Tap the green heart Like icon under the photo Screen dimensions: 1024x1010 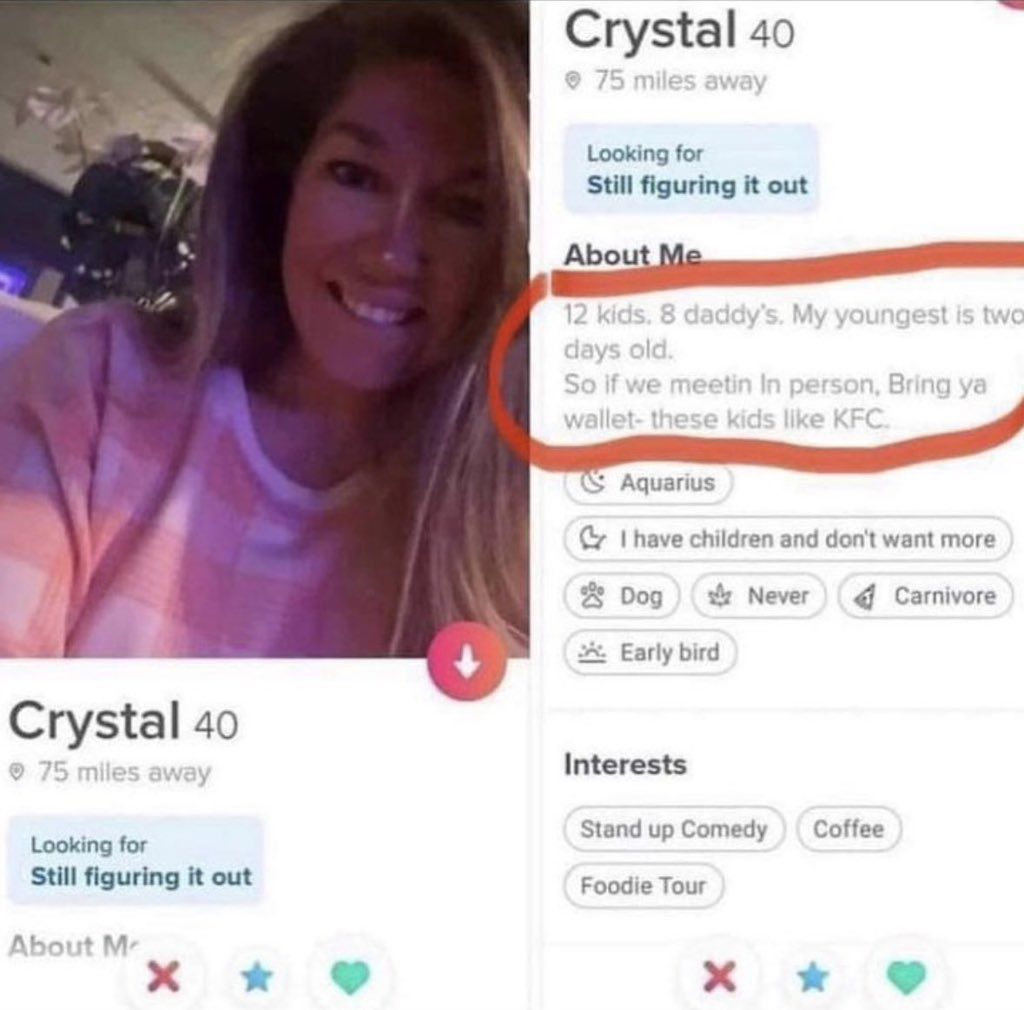(x=351, y=977)
